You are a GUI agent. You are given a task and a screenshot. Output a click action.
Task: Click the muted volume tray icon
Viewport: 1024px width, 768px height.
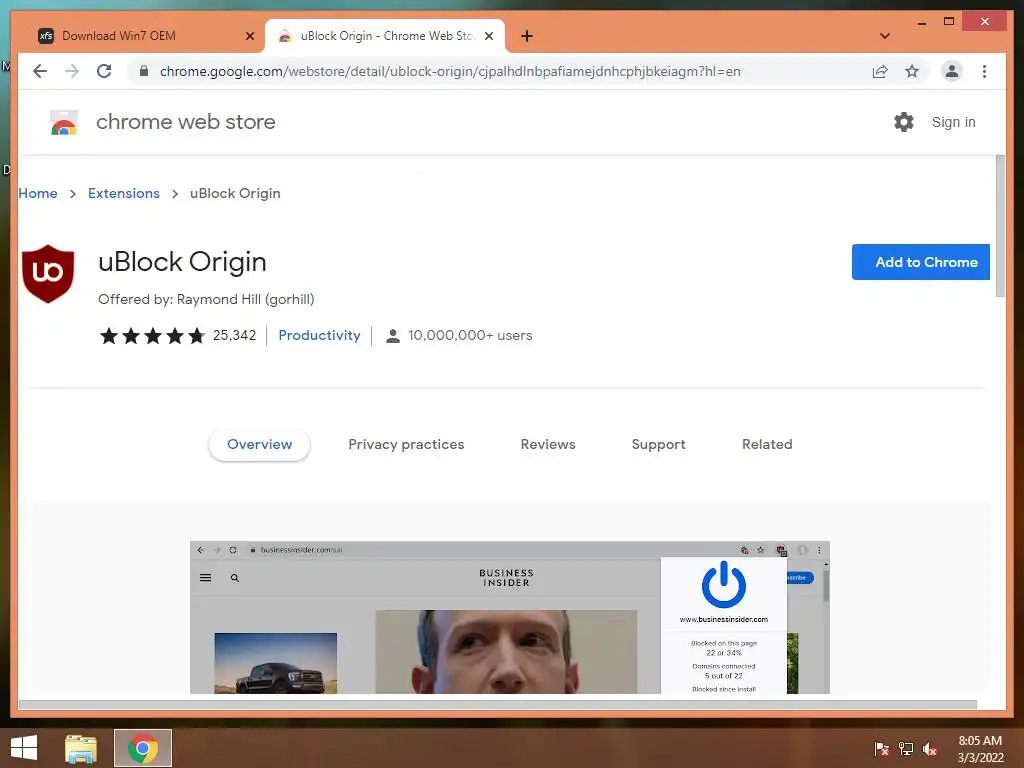(930, 749)
